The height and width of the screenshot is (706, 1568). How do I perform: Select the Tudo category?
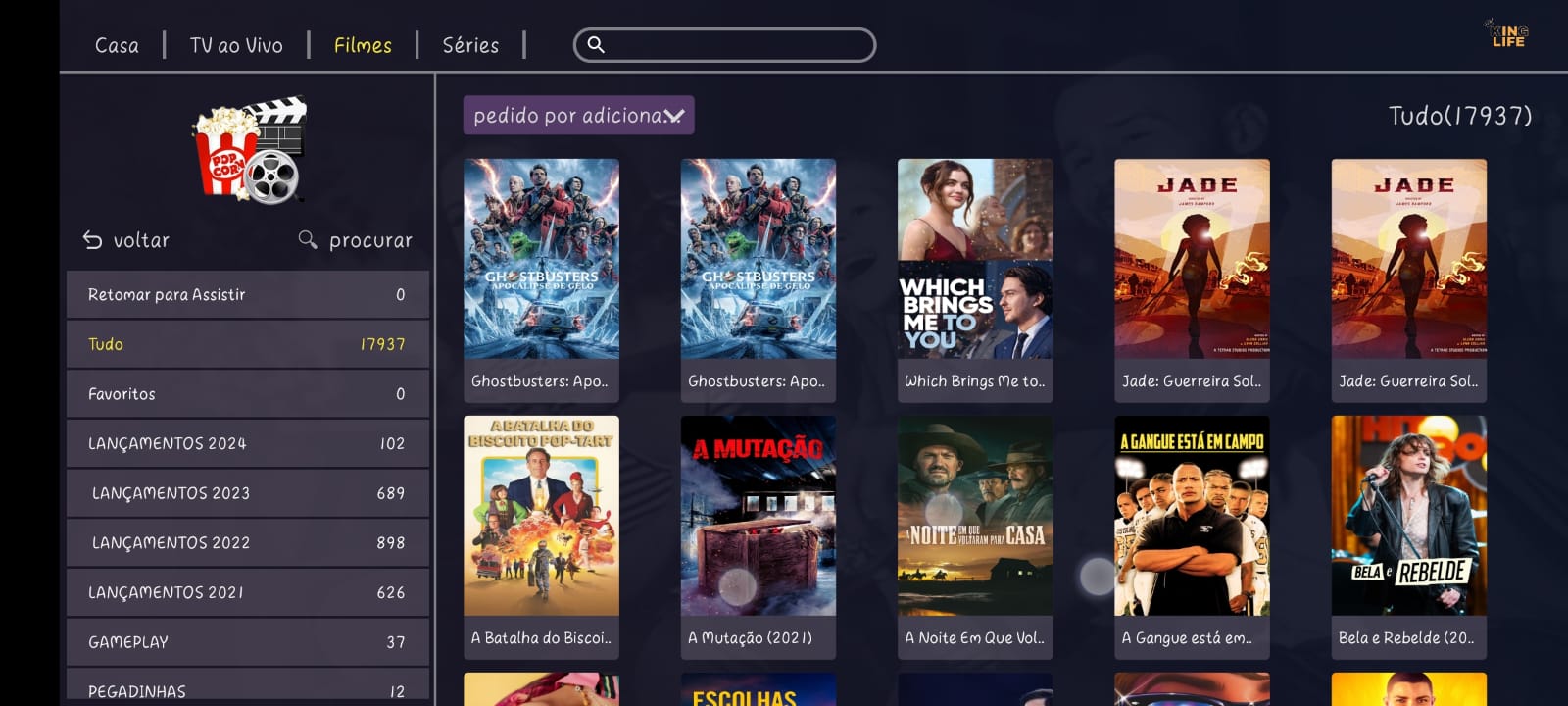[x=248, y=344]
